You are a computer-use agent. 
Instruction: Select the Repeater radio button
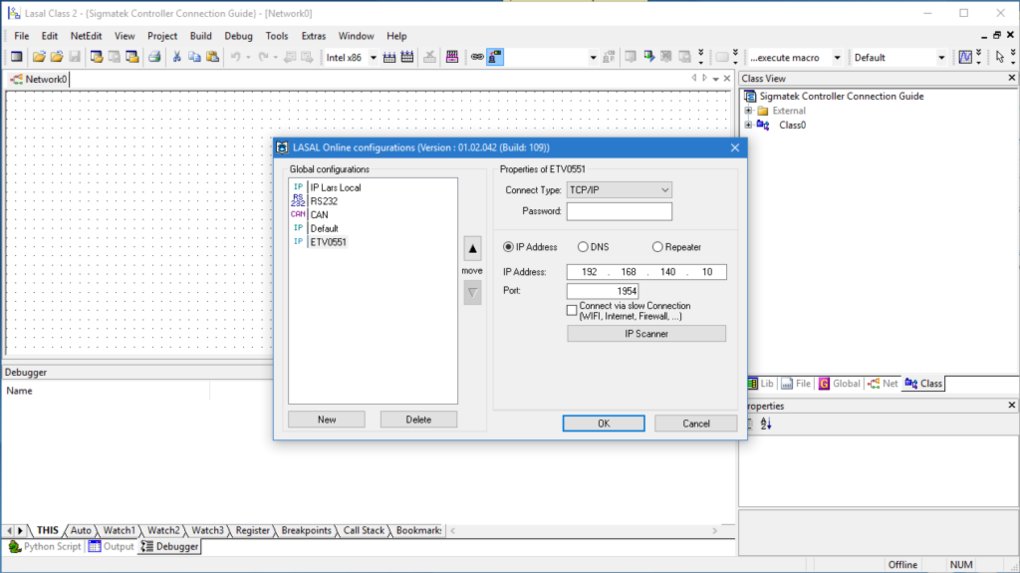pos(658,247)
